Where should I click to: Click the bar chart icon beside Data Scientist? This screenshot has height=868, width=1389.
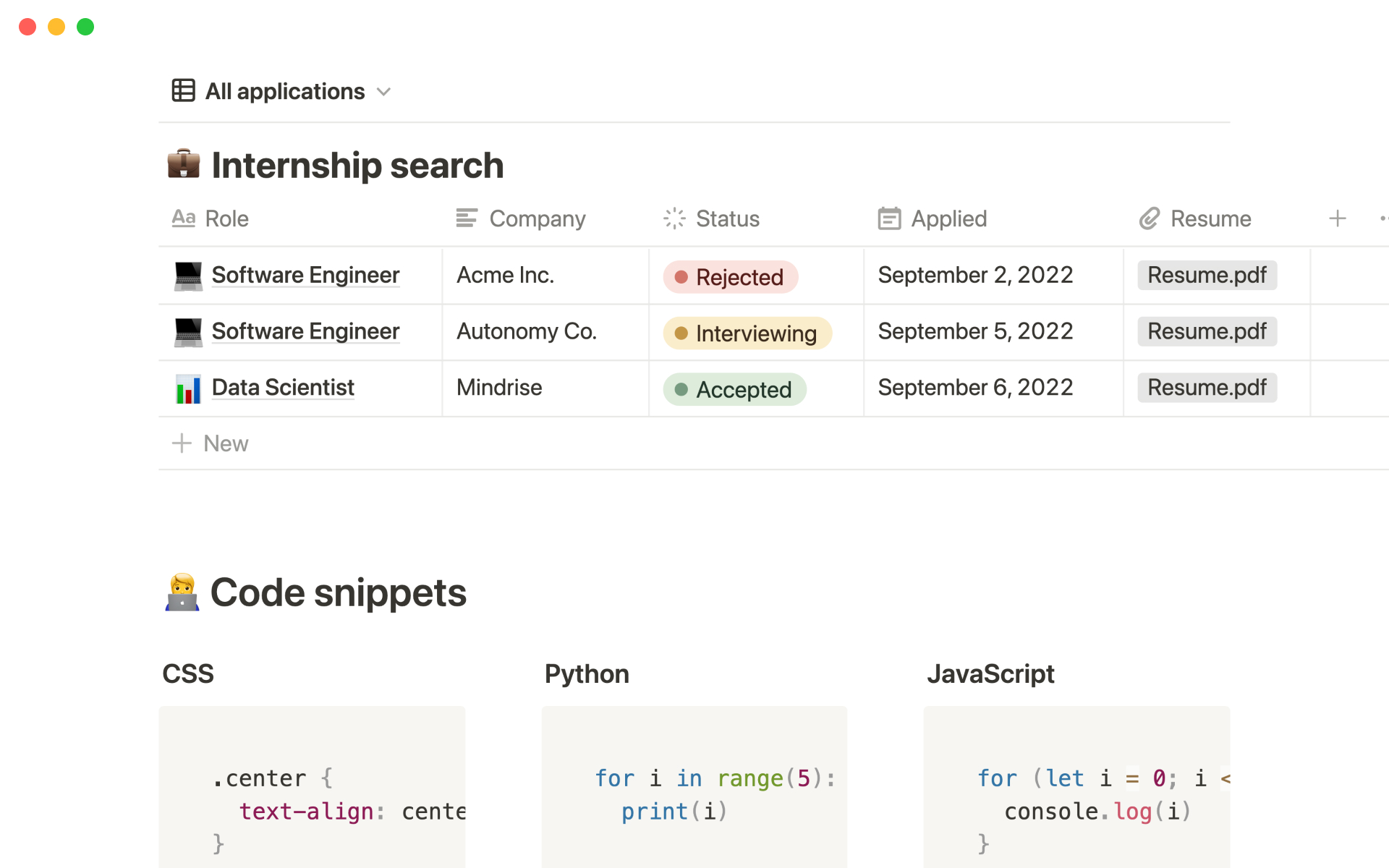[187, 388]
